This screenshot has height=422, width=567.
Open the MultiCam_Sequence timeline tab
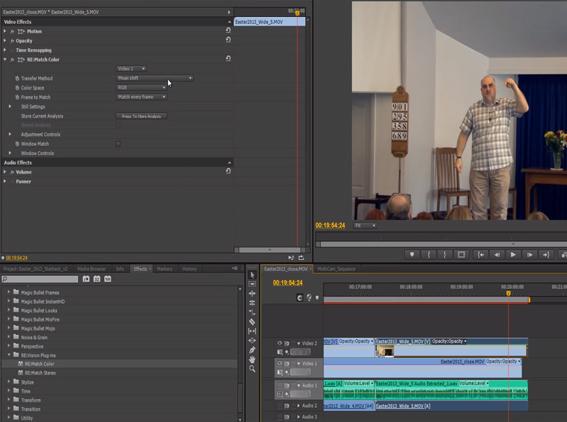[336, 269]
